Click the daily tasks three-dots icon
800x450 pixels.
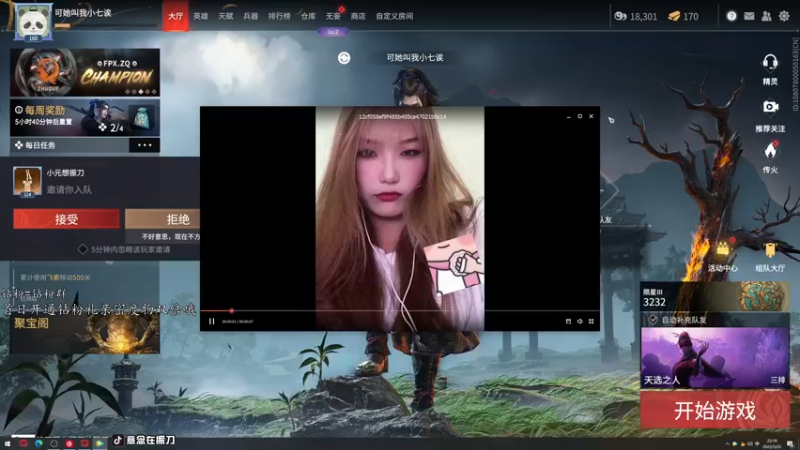pyautogui.click(x=144, y=145)
